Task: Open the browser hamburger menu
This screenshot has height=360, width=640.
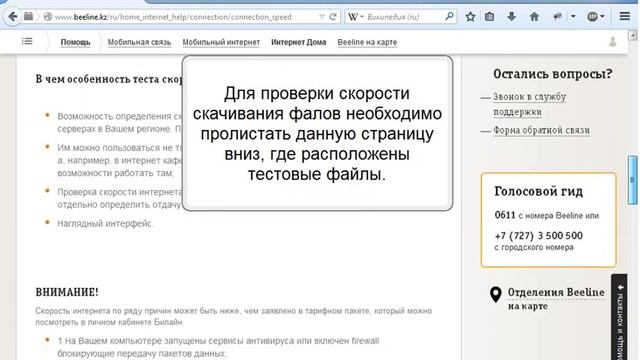Action: [624, 16]
